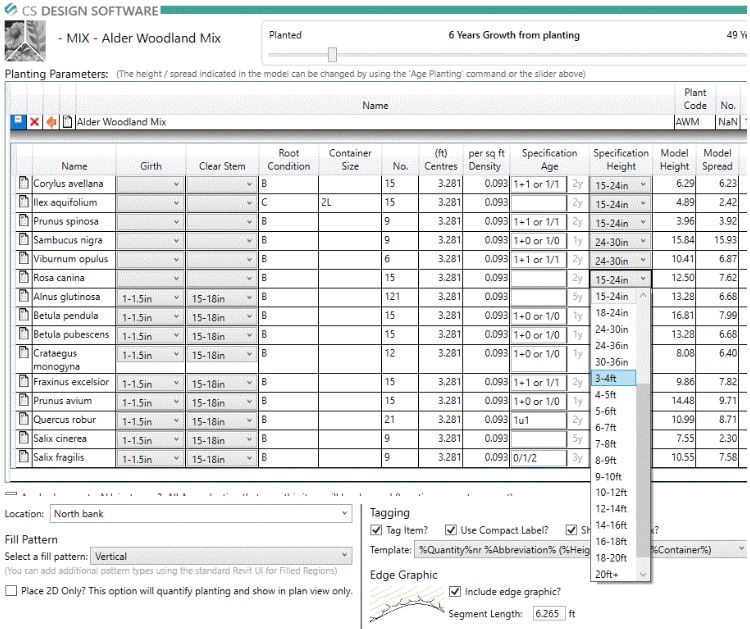Click the document icon for Prunus spinosa

[23, 221]
